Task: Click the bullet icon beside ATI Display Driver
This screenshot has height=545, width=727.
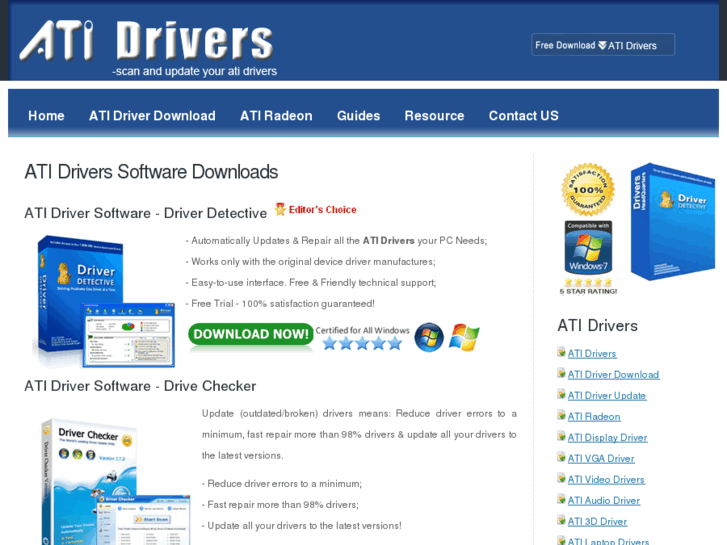Action: (561, 436)
